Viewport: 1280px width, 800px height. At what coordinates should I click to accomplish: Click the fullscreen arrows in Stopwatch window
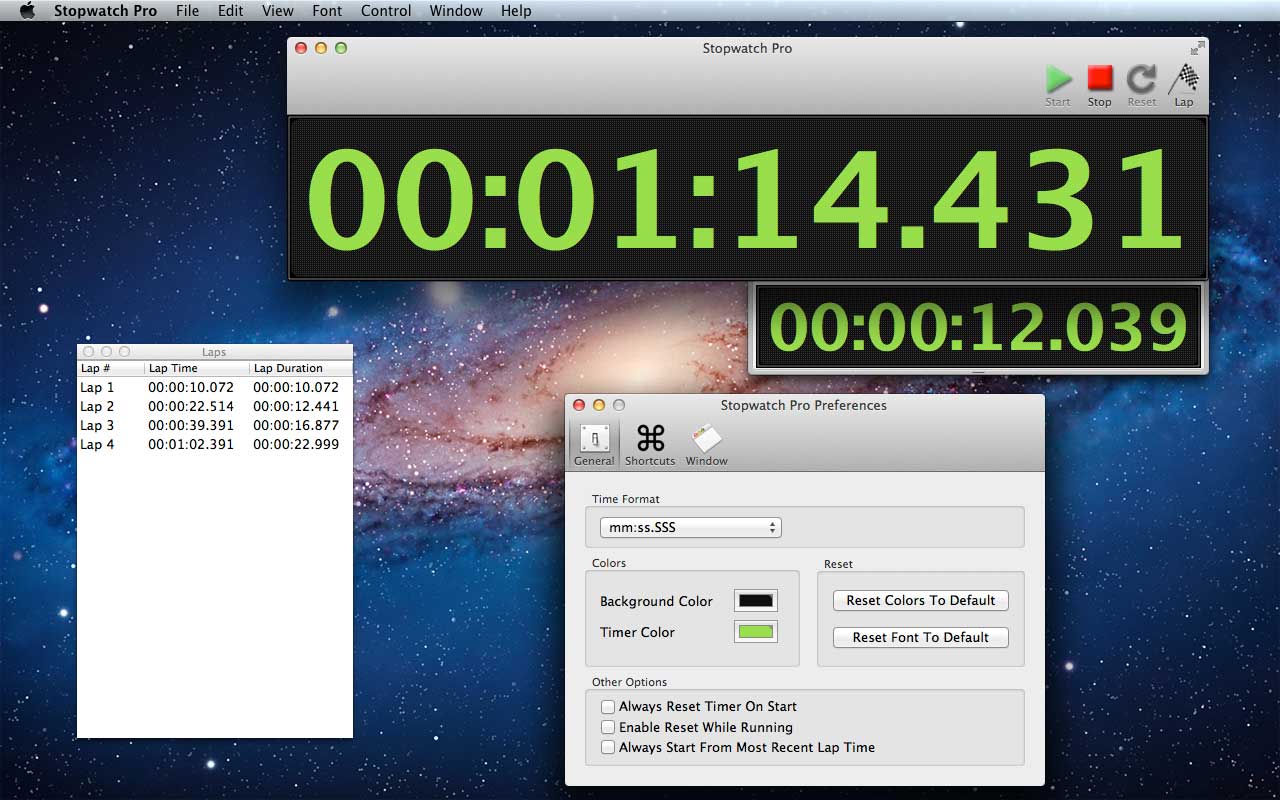1198,48
